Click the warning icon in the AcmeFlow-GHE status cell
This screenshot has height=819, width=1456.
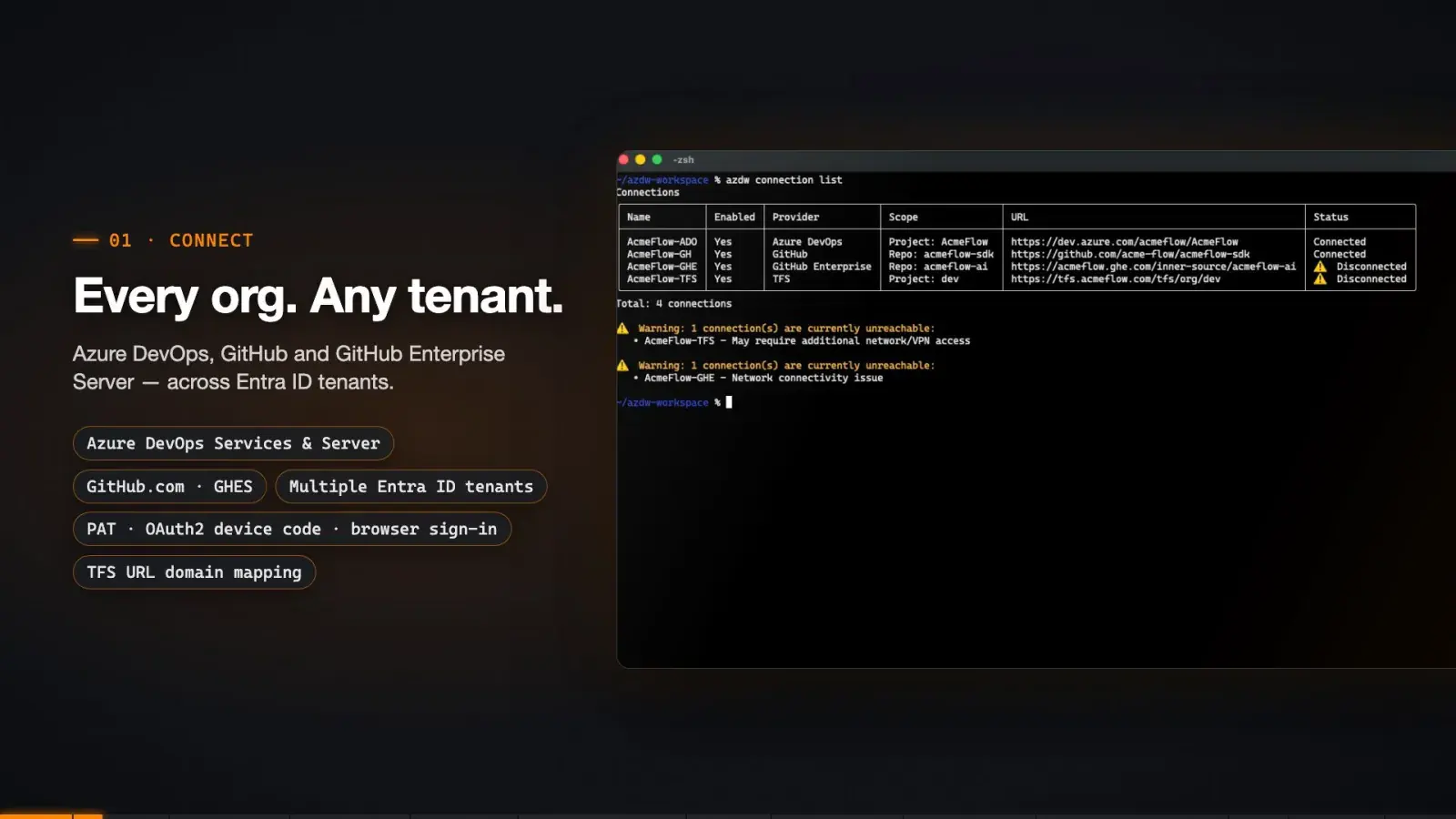click(1320, 267)
